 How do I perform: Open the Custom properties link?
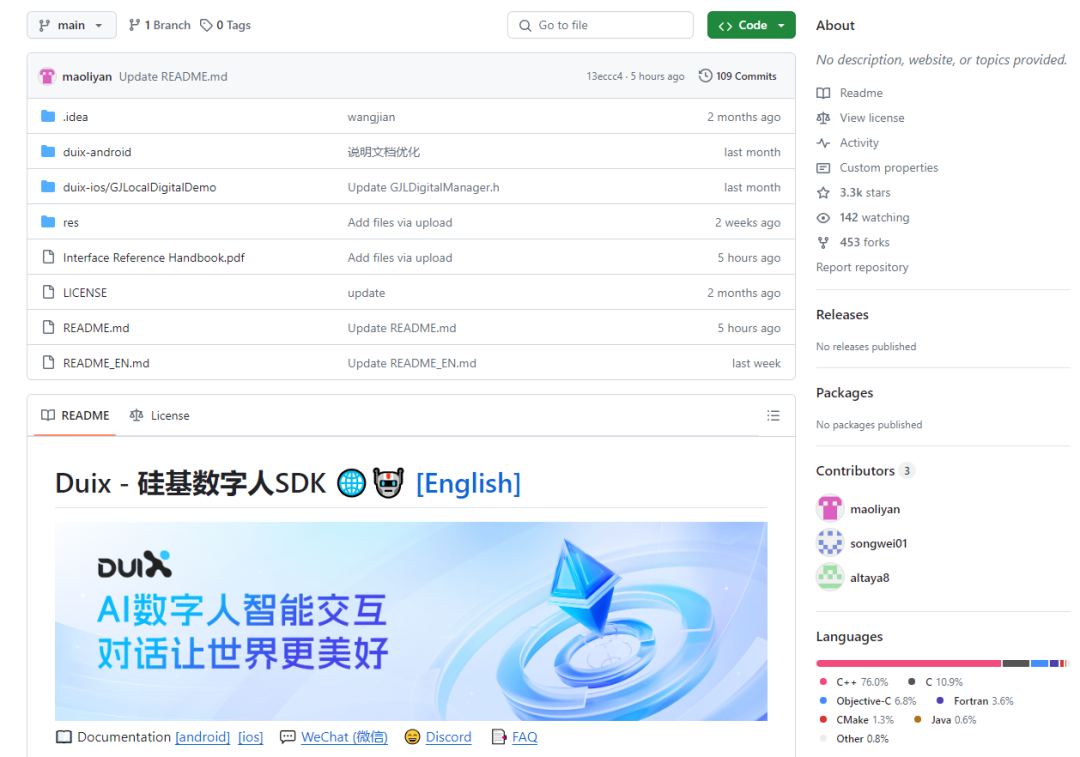click(889, 167)
